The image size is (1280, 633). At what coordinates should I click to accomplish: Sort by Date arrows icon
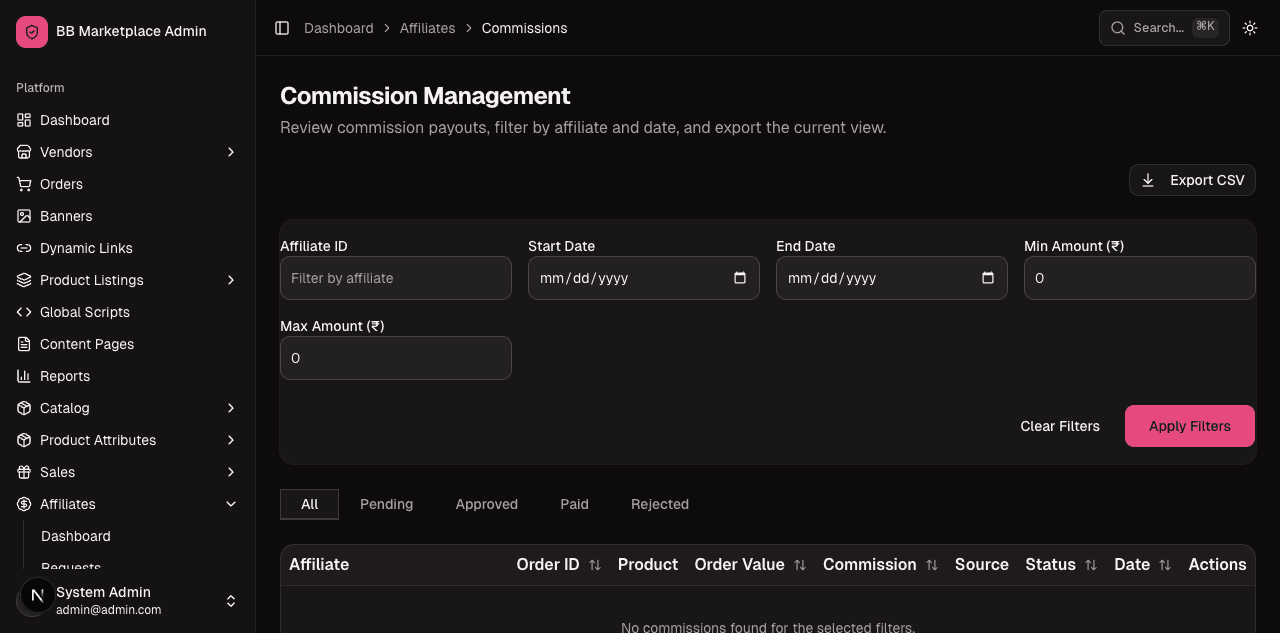[x=1165, y=565]
